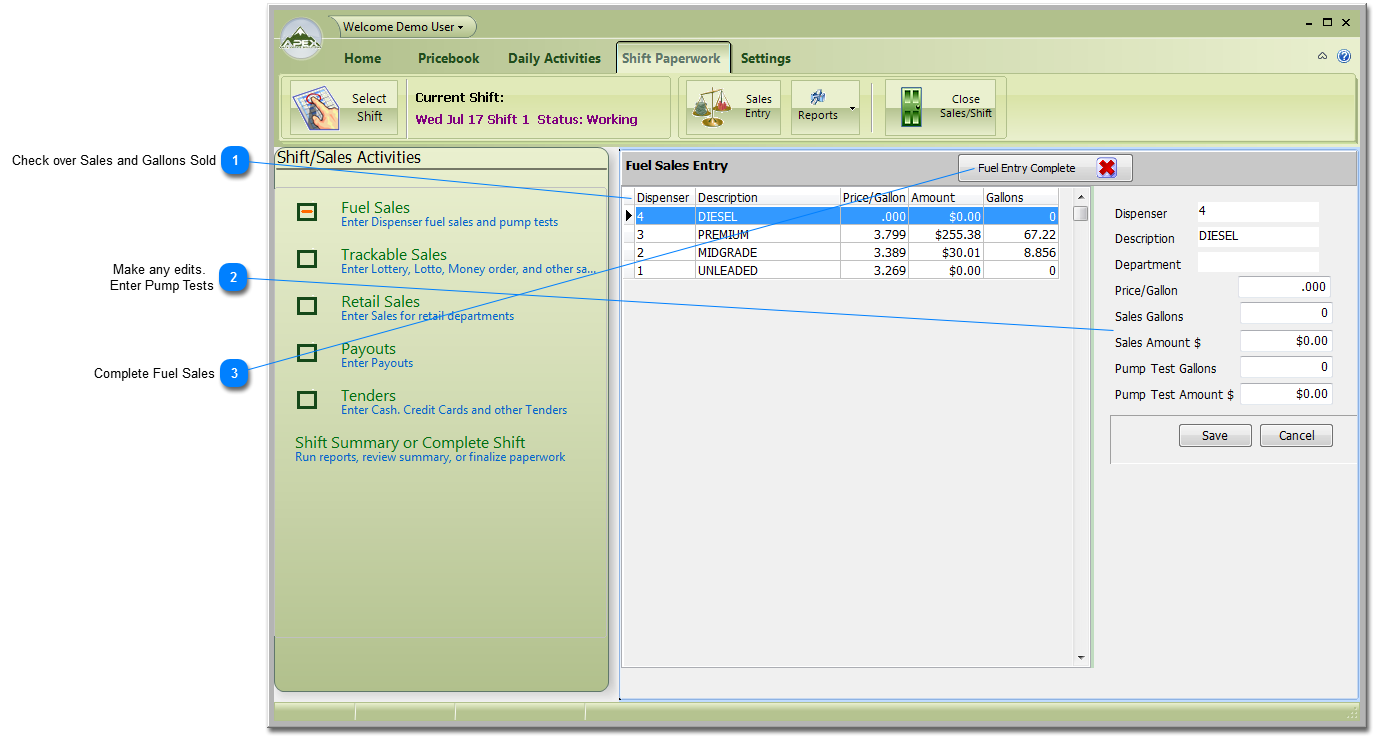The image size is (1375, 736).
Task: Toggle the Fuel Sales checkbox
Action: [307, 212]
